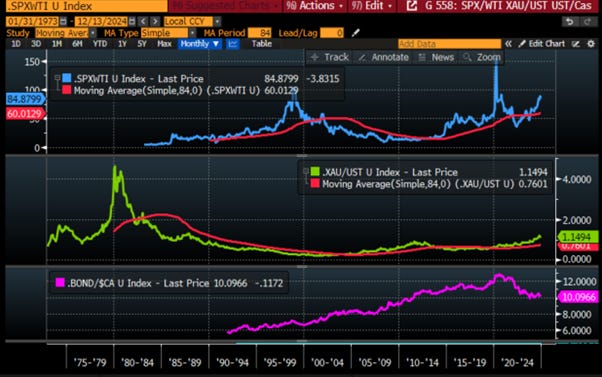Open the News overlay tool
Screen dimensions: 602x377
point(436,57)
